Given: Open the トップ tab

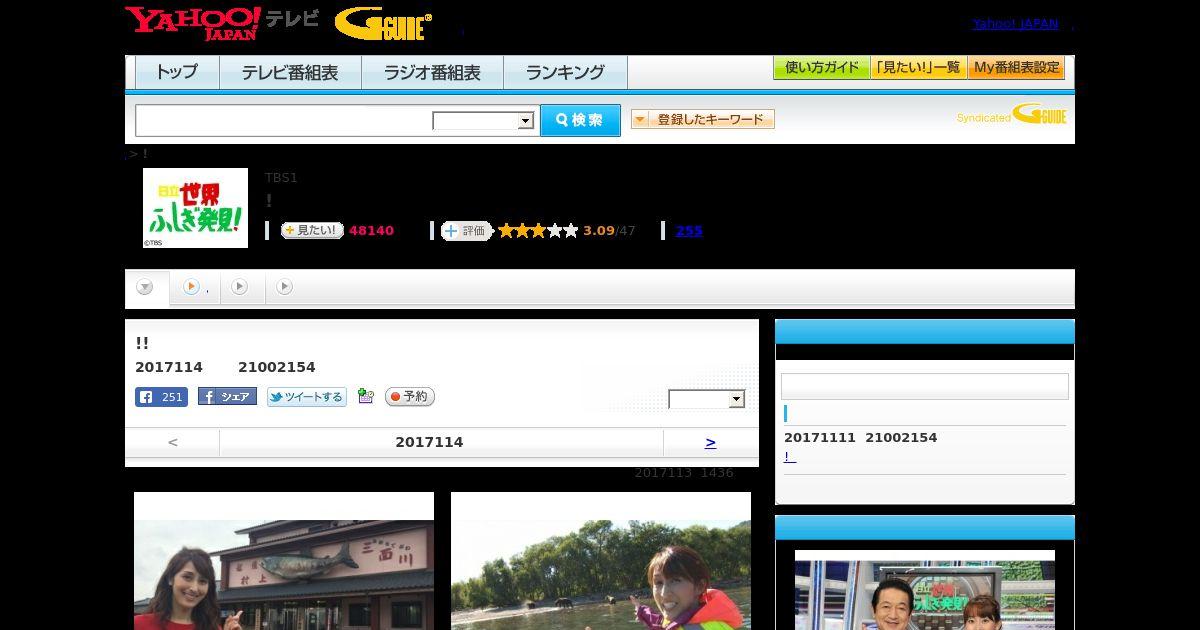Looking at the screenshot, I should point(177,72).
